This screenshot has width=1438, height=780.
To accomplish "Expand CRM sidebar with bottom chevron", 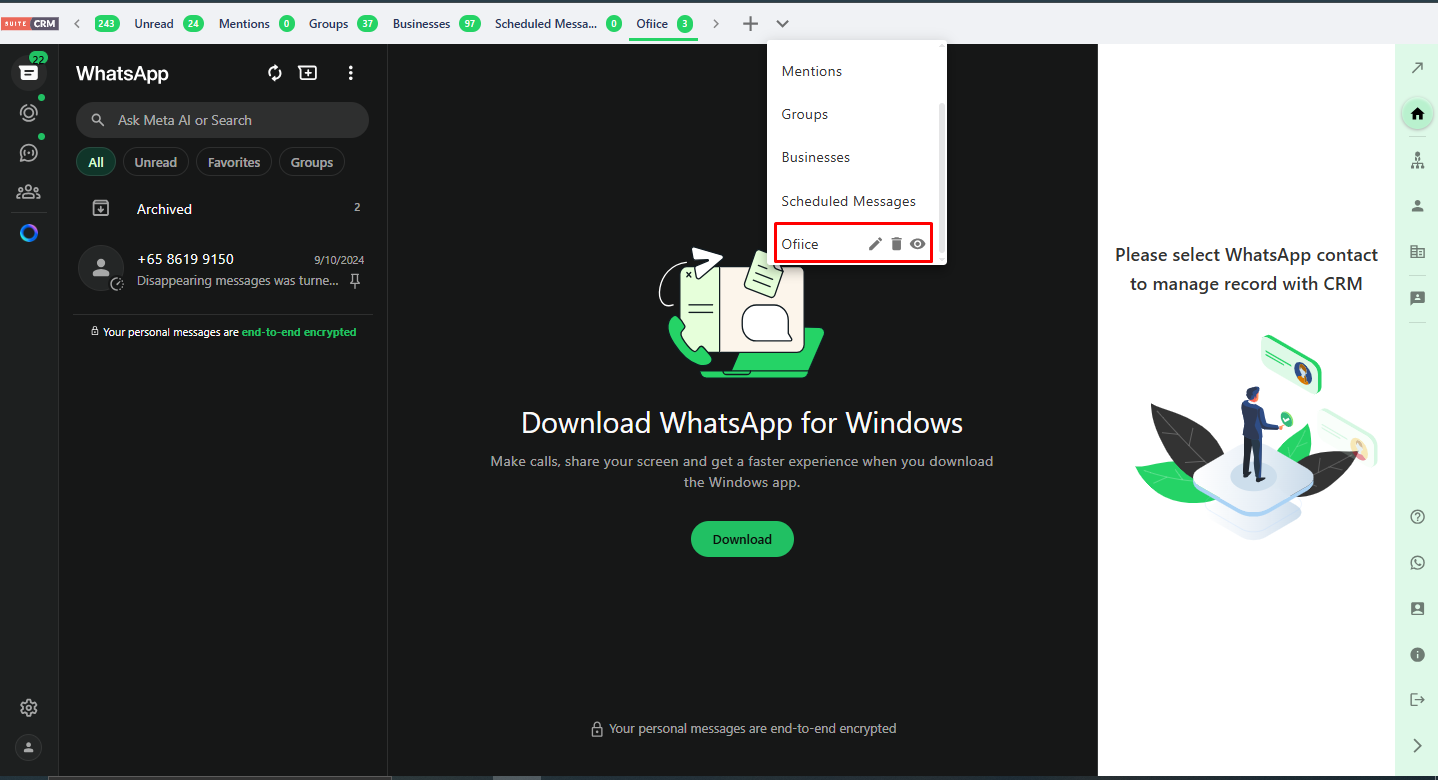I will (x=1417, y=745).
